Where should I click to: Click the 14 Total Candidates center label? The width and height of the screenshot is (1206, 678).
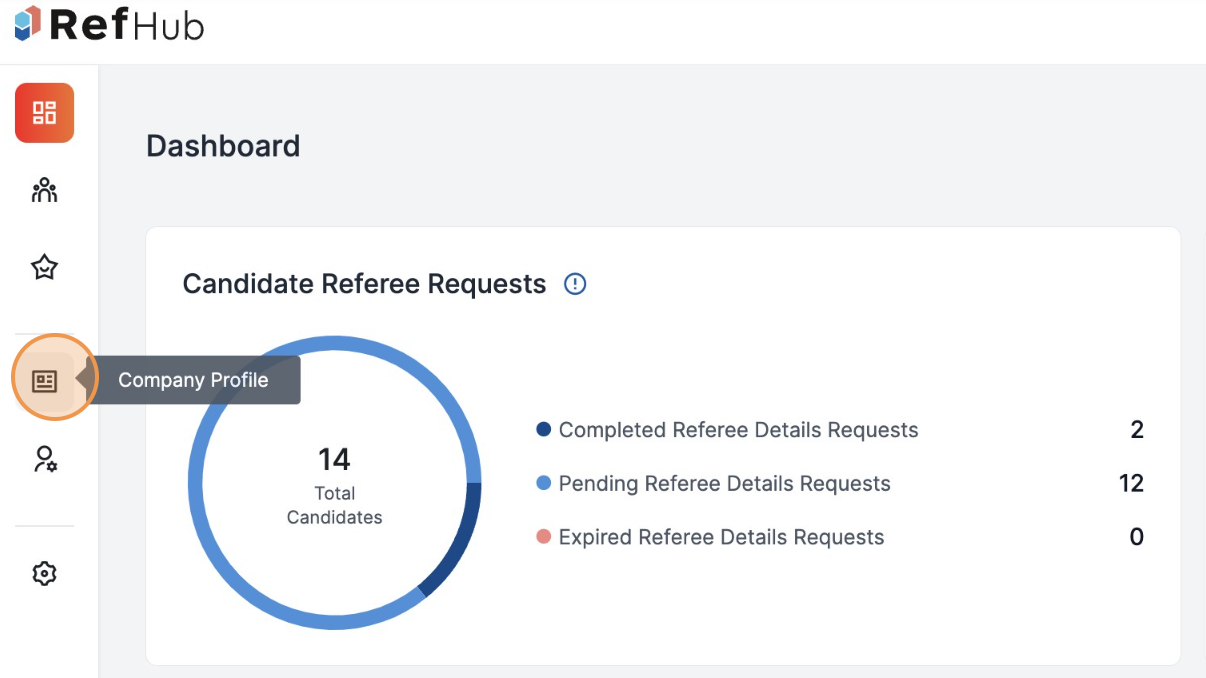pyautogui.click(x=334, y=486)
